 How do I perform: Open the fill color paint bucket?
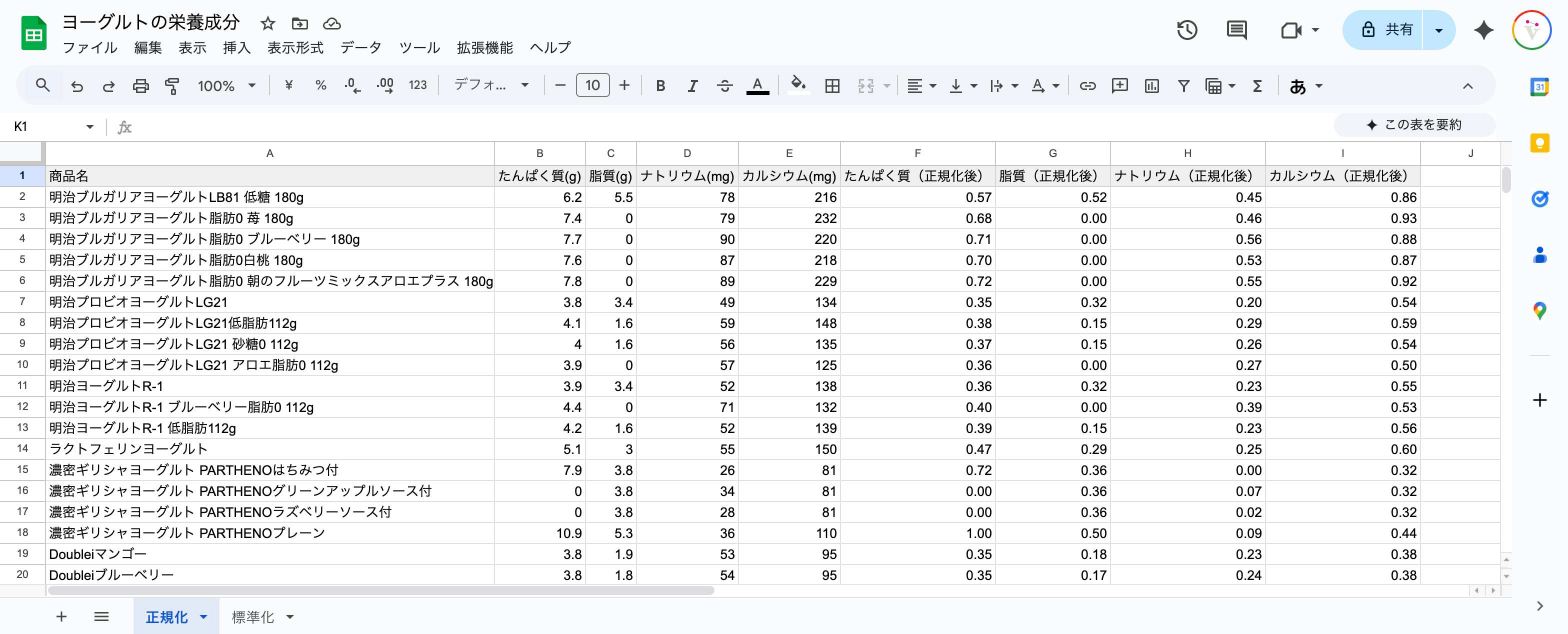797,84
